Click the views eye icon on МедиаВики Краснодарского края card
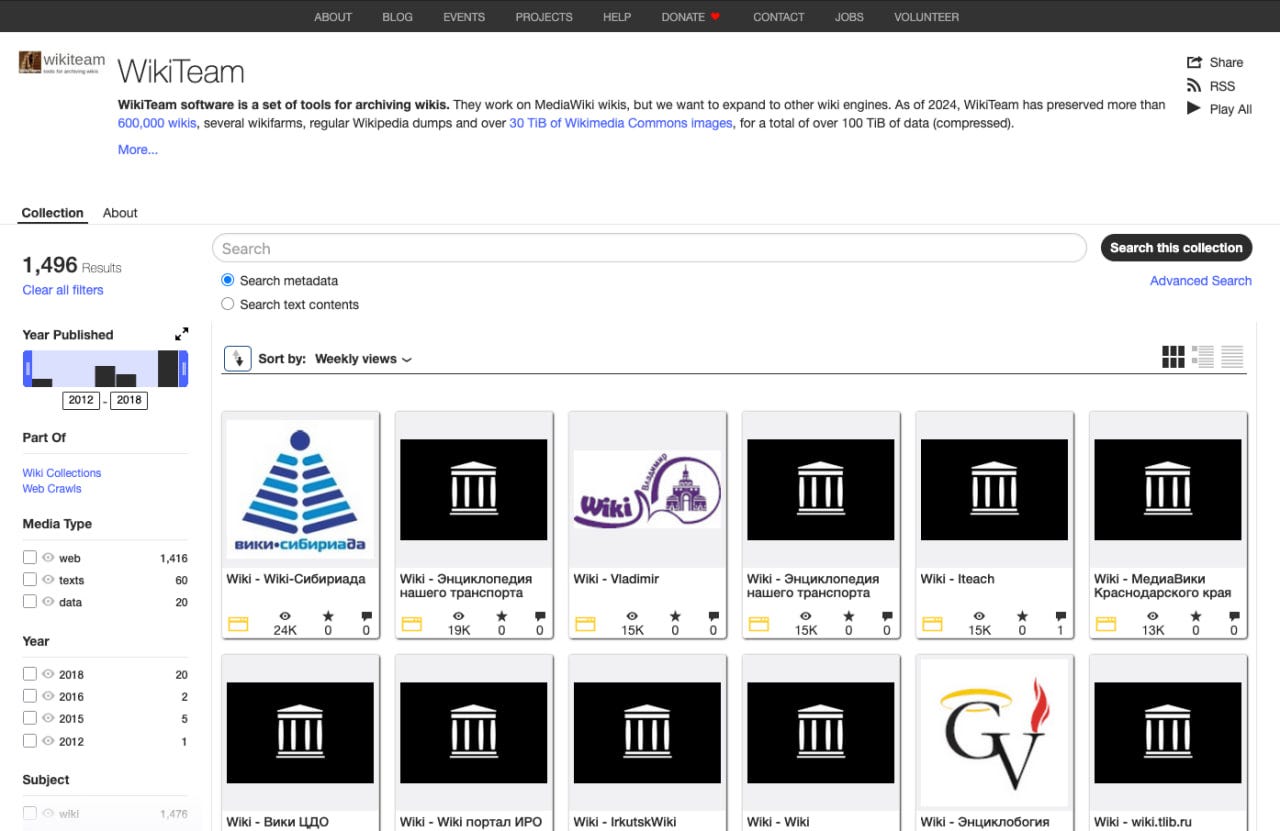 [1153, 617]
